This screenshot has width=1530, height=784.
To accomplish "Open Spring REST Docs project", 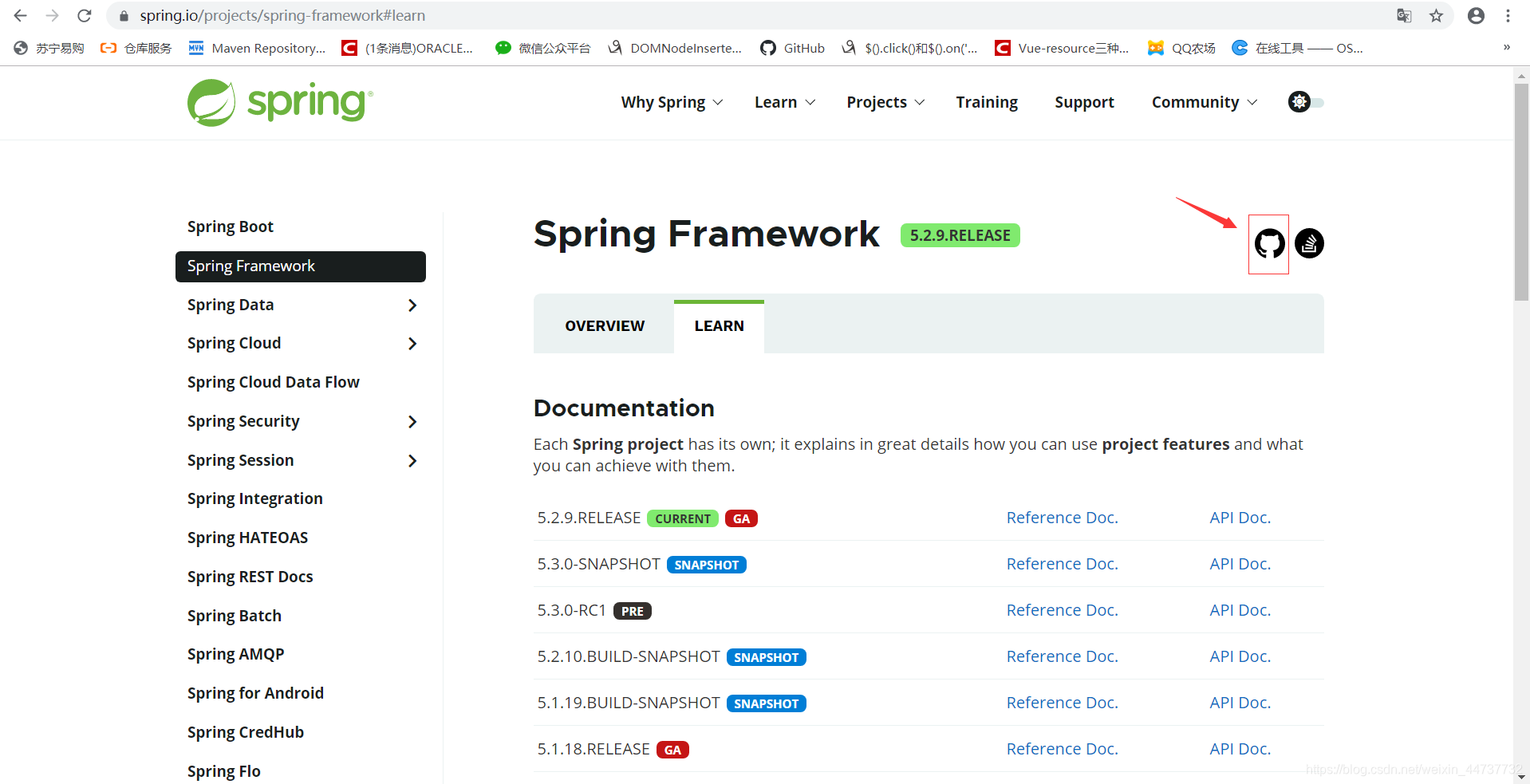I will 250,577.
